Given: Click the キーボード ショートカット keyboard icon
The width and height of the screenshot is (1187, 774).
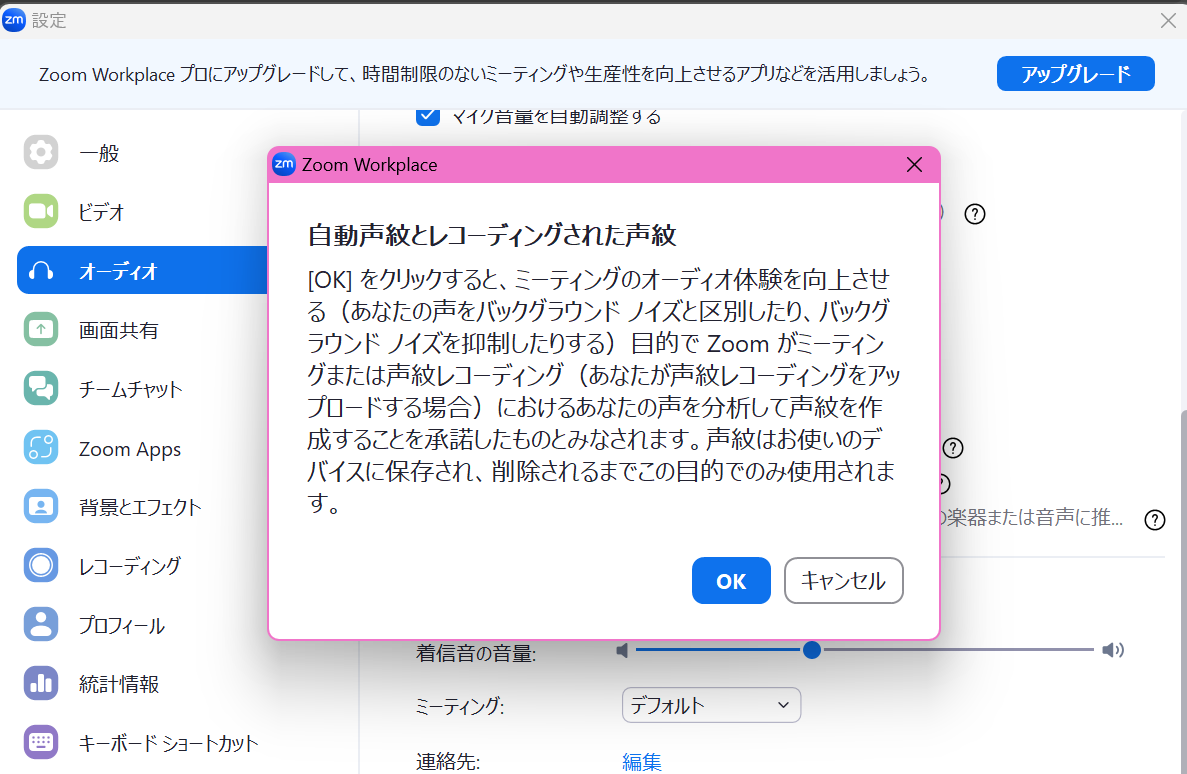Looking at the screenshot, I should (41, 742).
